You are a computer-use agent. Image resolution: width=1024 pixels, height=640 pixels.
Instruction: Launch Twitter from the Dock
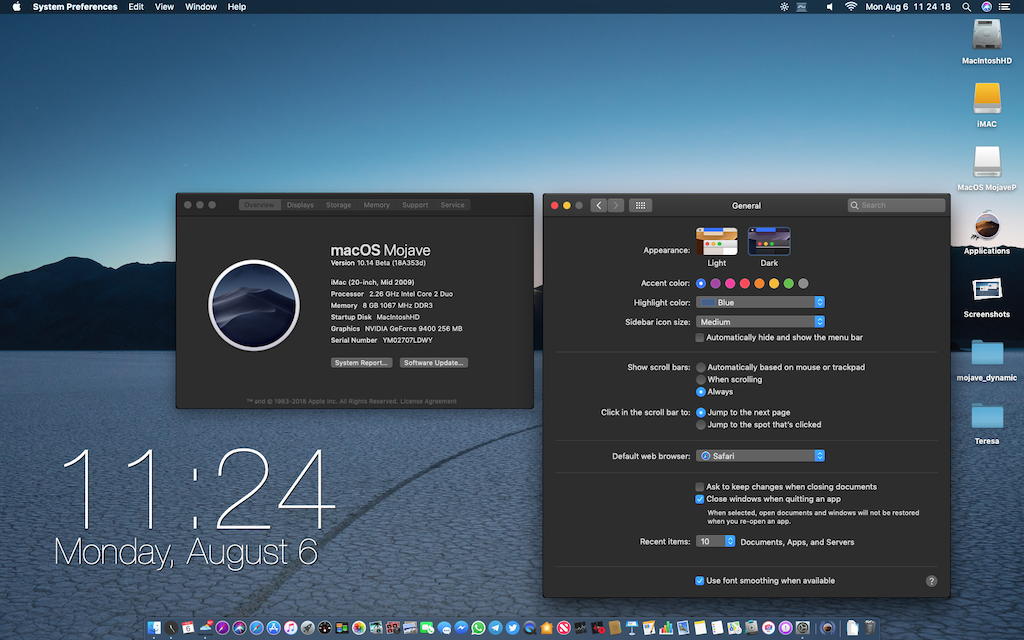tap(513, 628)
